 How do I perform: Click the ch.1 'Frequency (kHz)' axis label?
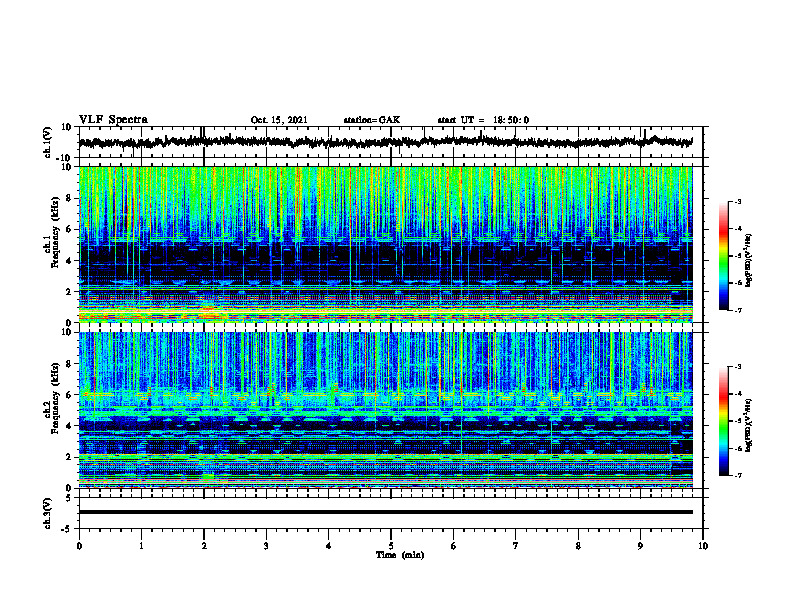[55, 231]
